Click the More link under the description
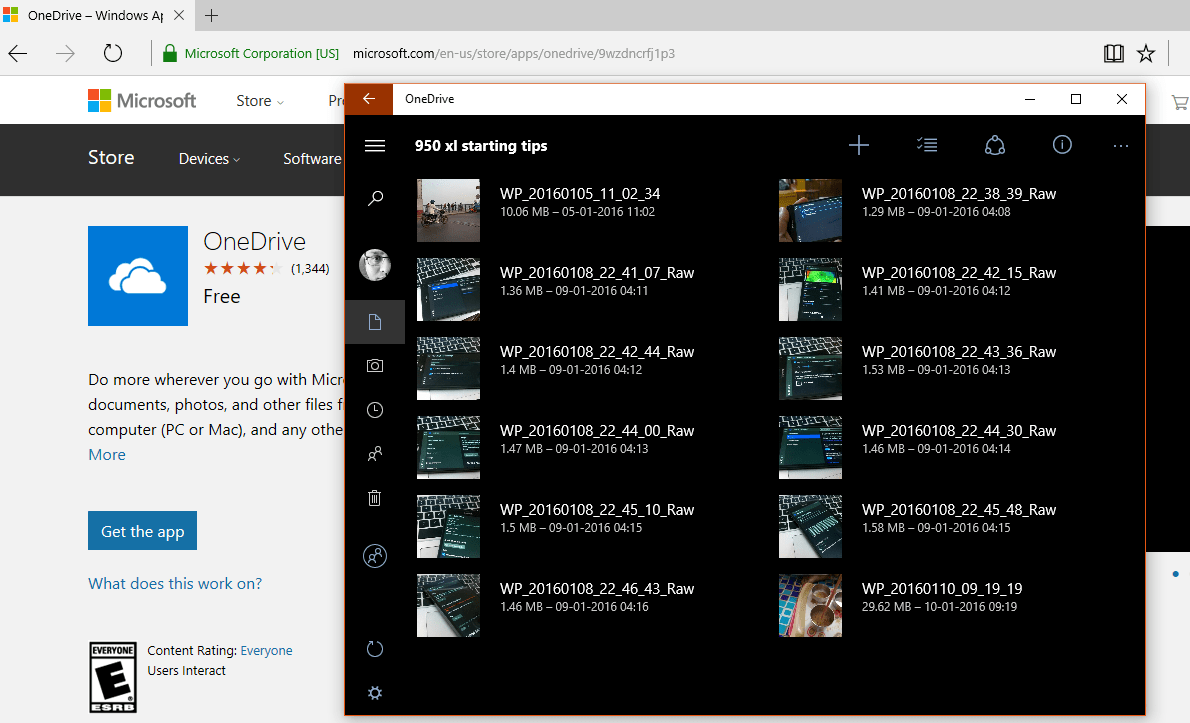Screen dimensions: 1190x723 (107, 454)
